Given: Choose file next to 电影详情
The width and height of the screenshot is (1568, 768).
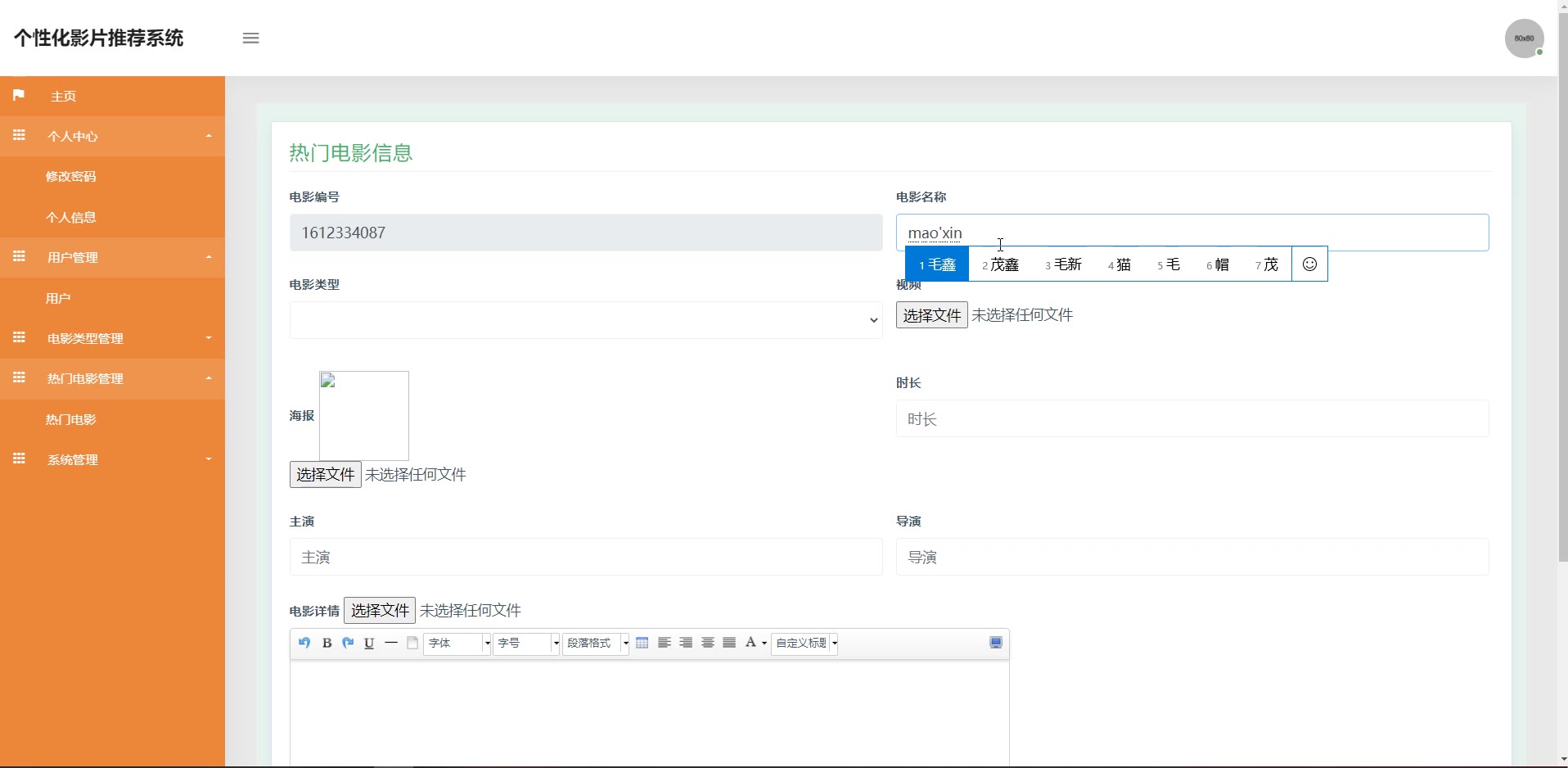Looking at the screenshot, I should click(x=380, y=610).
